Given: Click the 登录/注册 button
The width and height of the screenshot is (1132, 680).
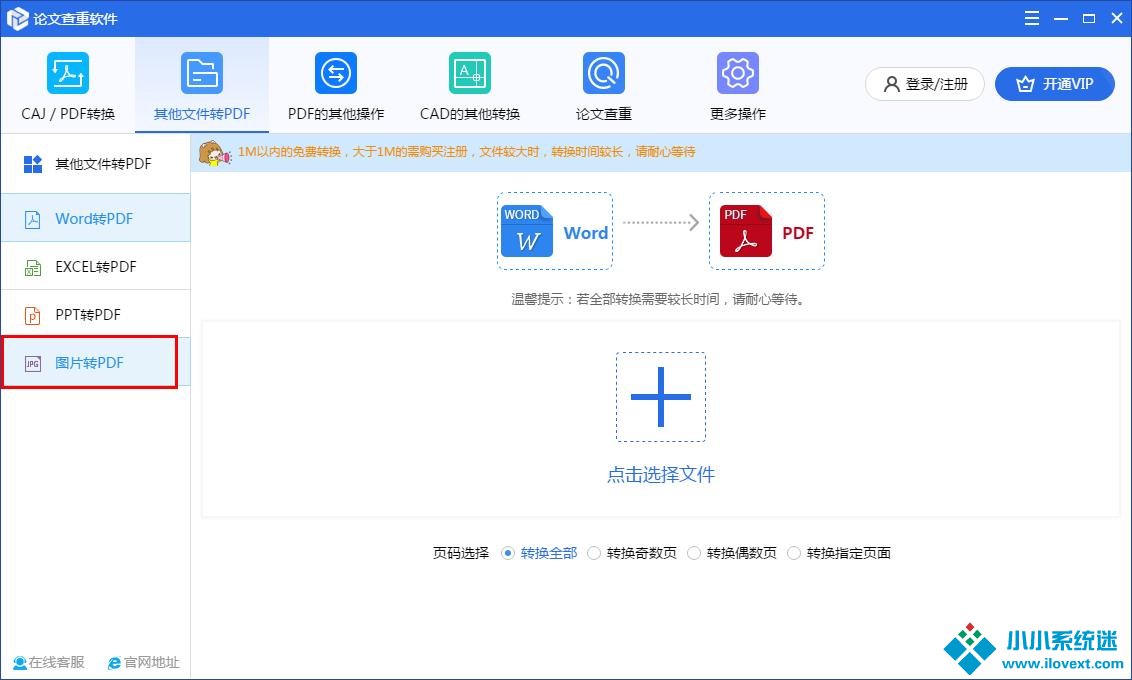Looking at the screenshot, I should point(924,84).
